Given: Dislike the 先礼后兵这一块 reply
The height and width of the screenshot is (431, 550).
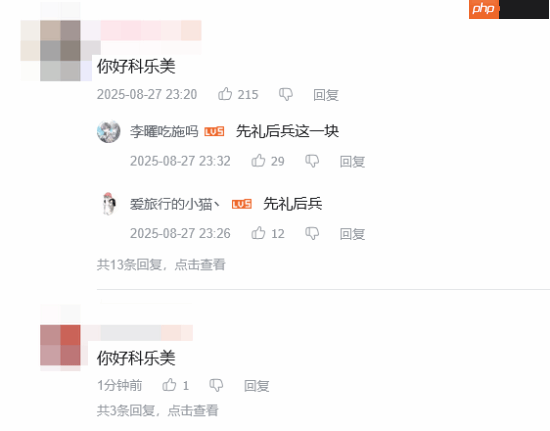Looking at the screenshot, I should coord(312,161).
